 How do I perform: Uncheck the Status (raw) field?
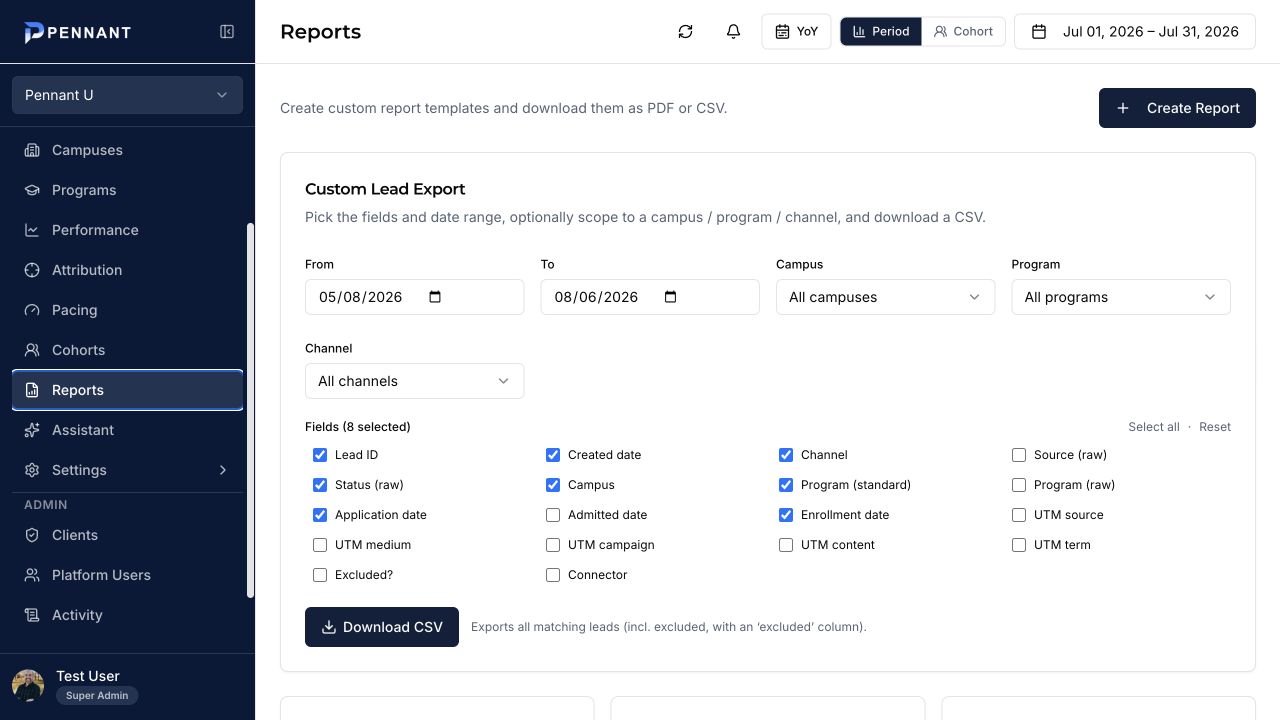click(320, 485)
